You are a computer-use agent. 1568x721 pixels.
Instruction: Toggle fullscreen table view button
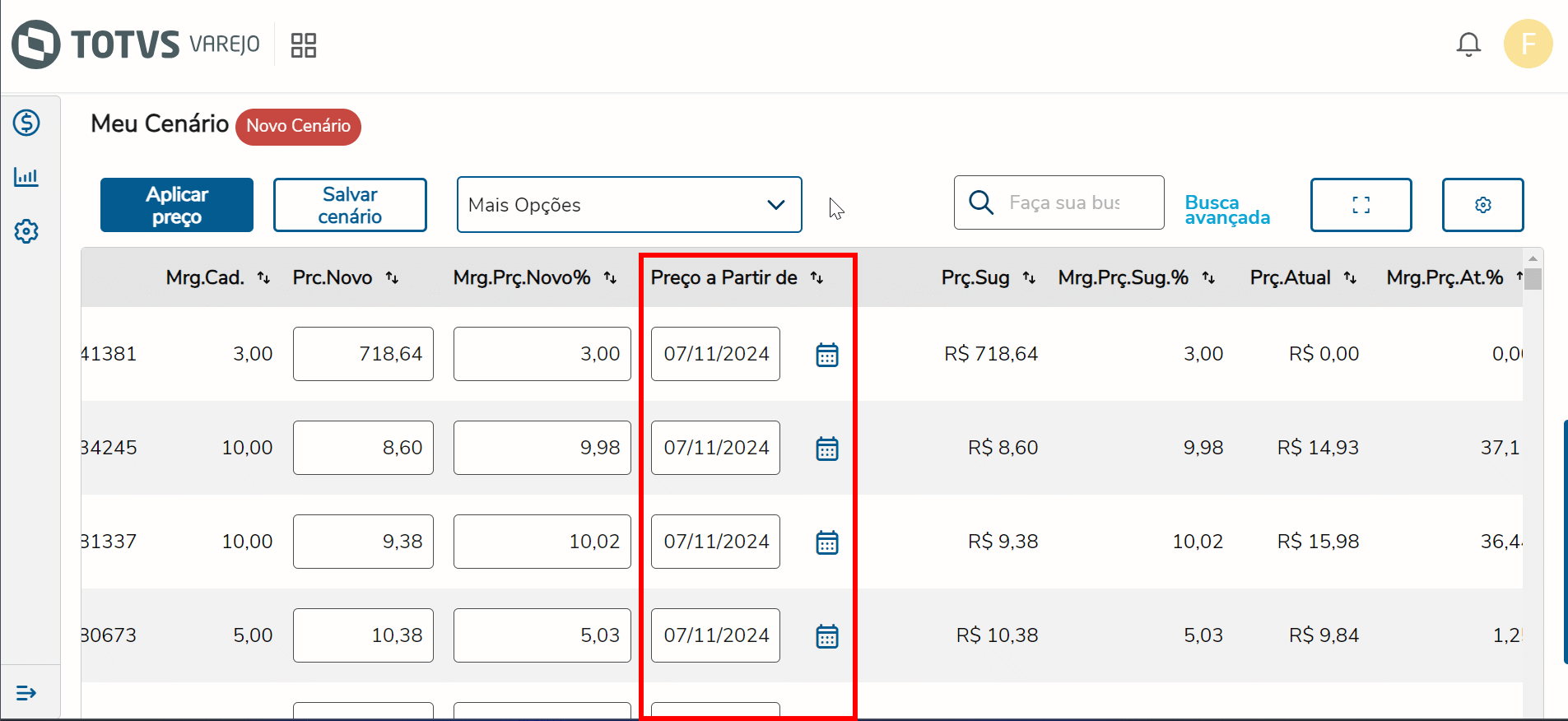[x=1361, y=205]
